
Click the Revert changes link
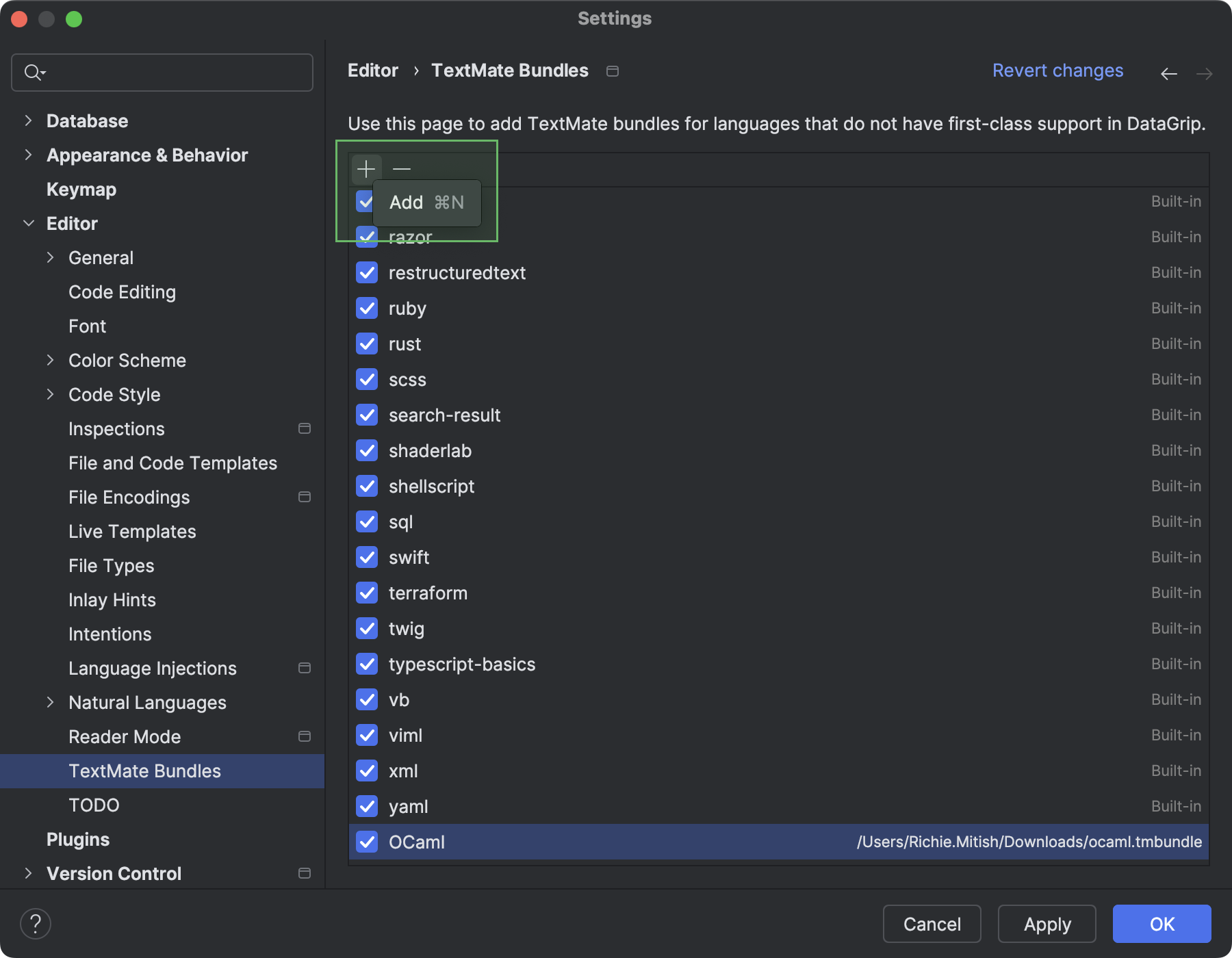1057,70
